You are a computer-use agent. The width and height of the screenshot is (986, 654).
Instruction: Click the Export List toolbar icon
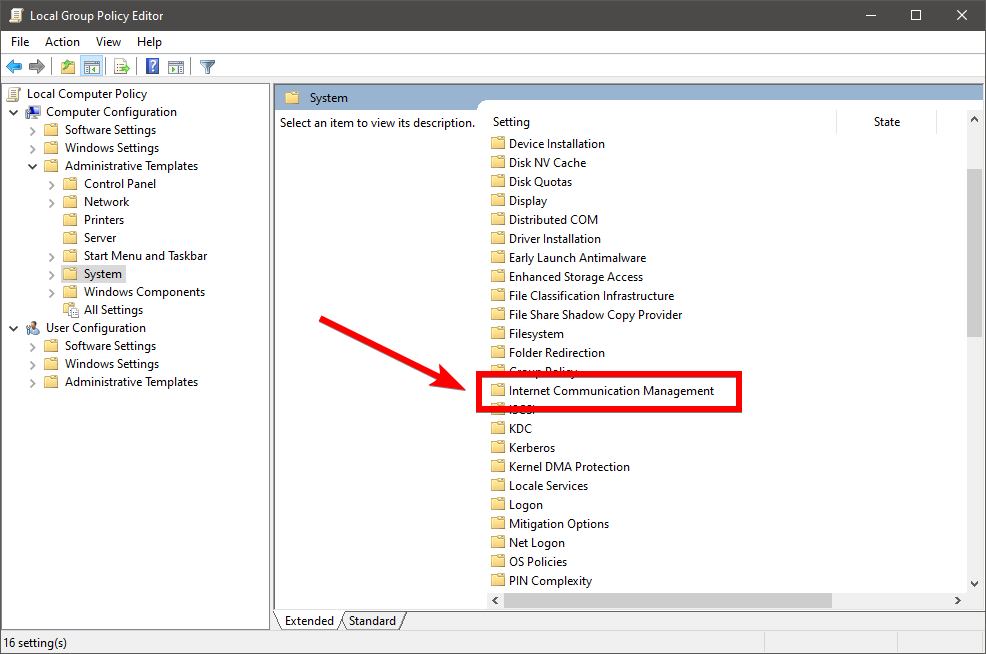(122, 67)
